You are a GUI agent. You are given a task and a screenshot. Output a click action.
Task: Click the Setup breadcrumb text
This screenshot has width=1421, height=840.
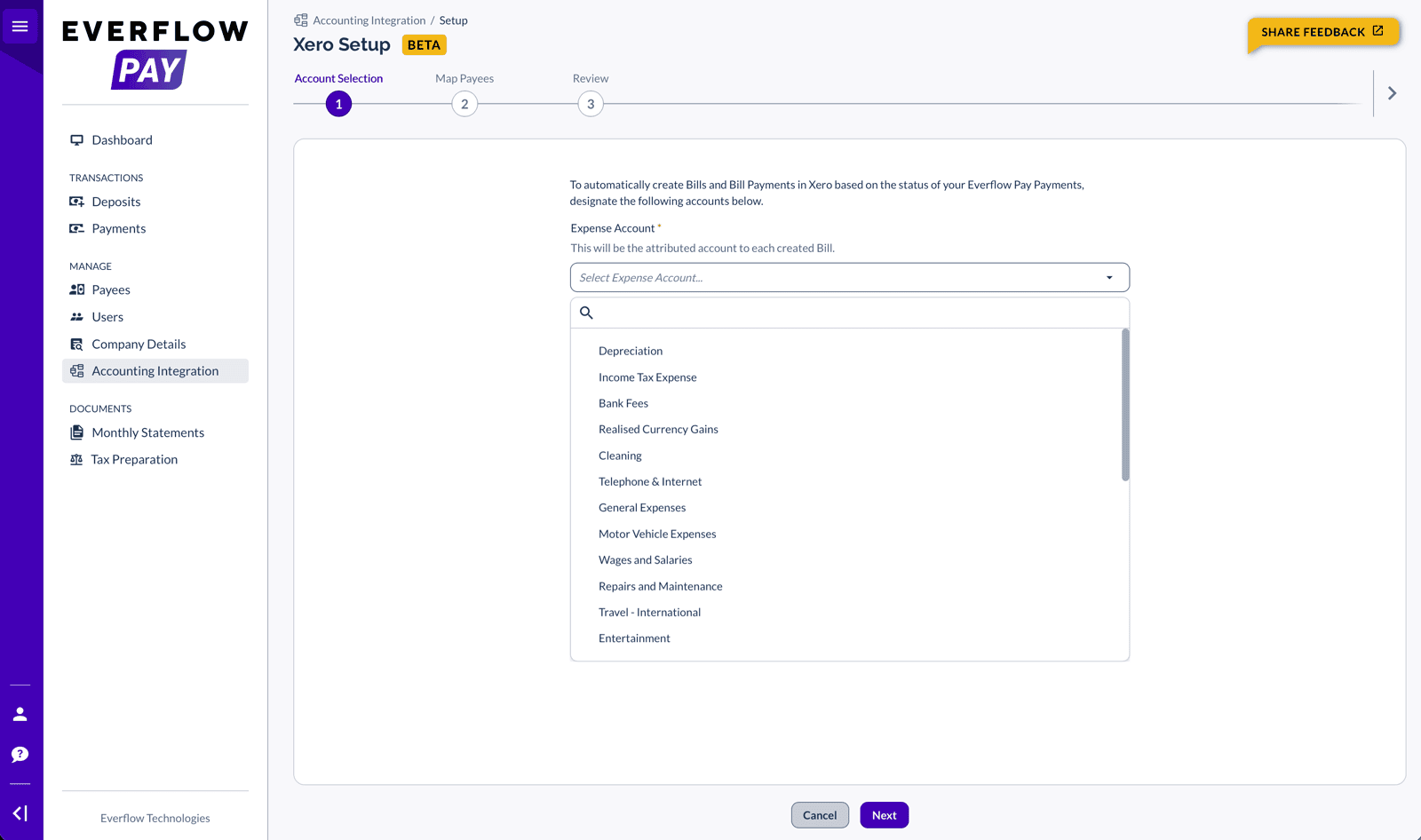point(453,20)
